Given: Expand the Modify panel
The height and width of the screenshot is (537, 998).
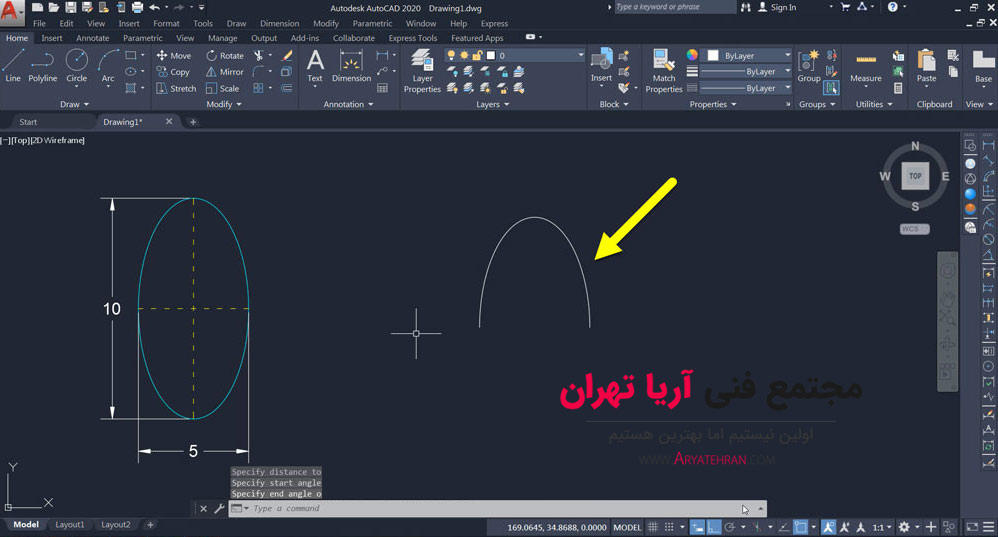Looking at the screenshot, I should (223, 104).
